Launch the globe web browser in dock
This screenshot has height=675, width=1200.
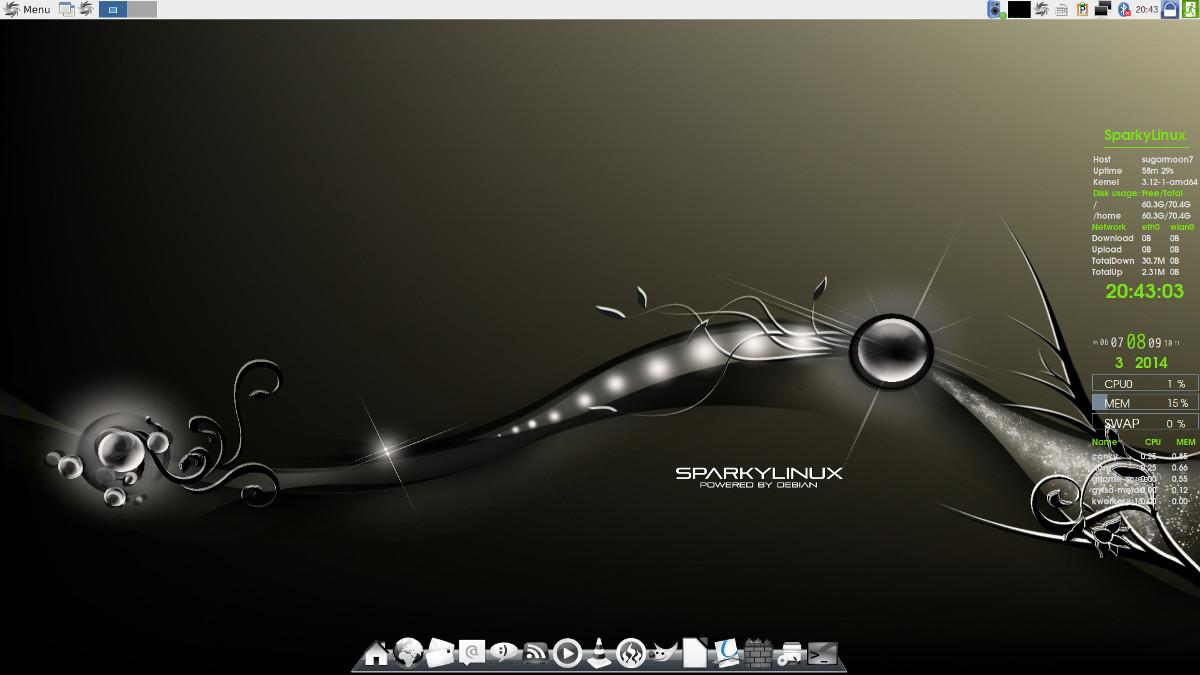tap(408, 652)
